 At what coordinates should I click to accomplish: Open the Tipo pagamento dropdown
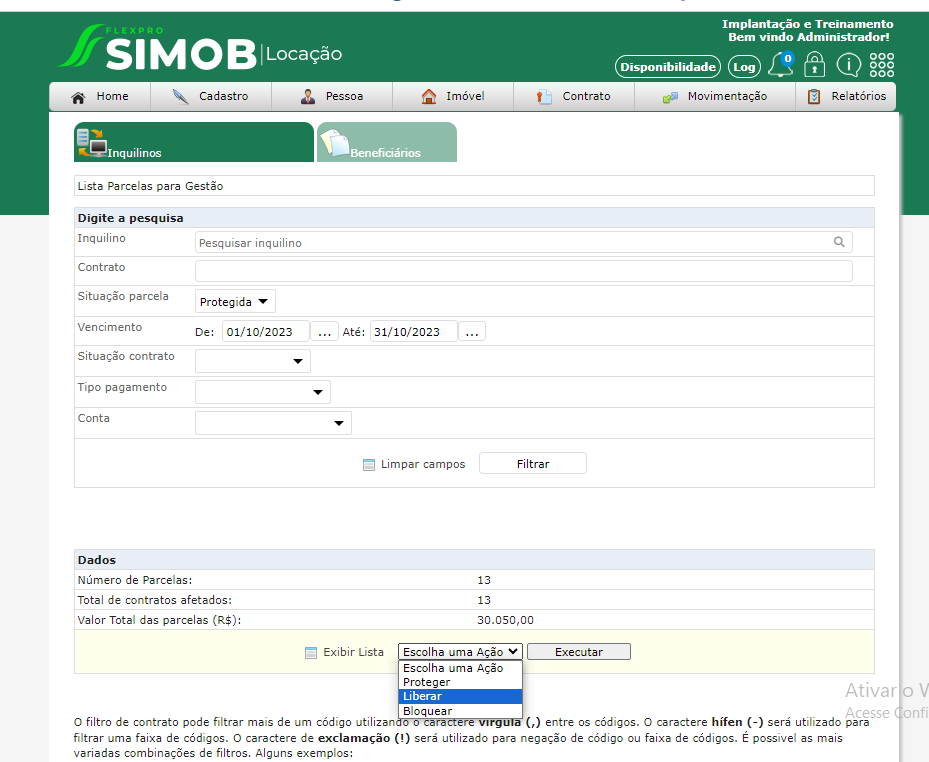(x=263, y=392)
